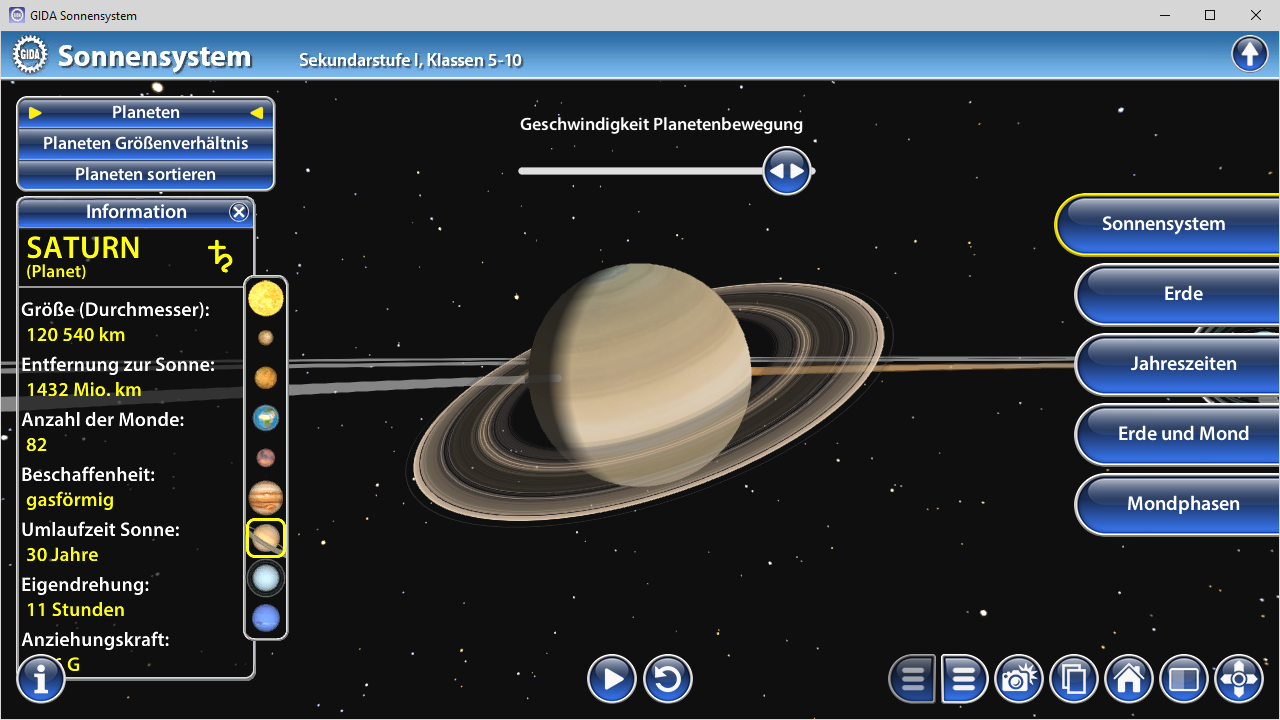Viewport: 1280px width, 720px height.
Task: Click the camera screenshot icon
Action: (1018, 680)
